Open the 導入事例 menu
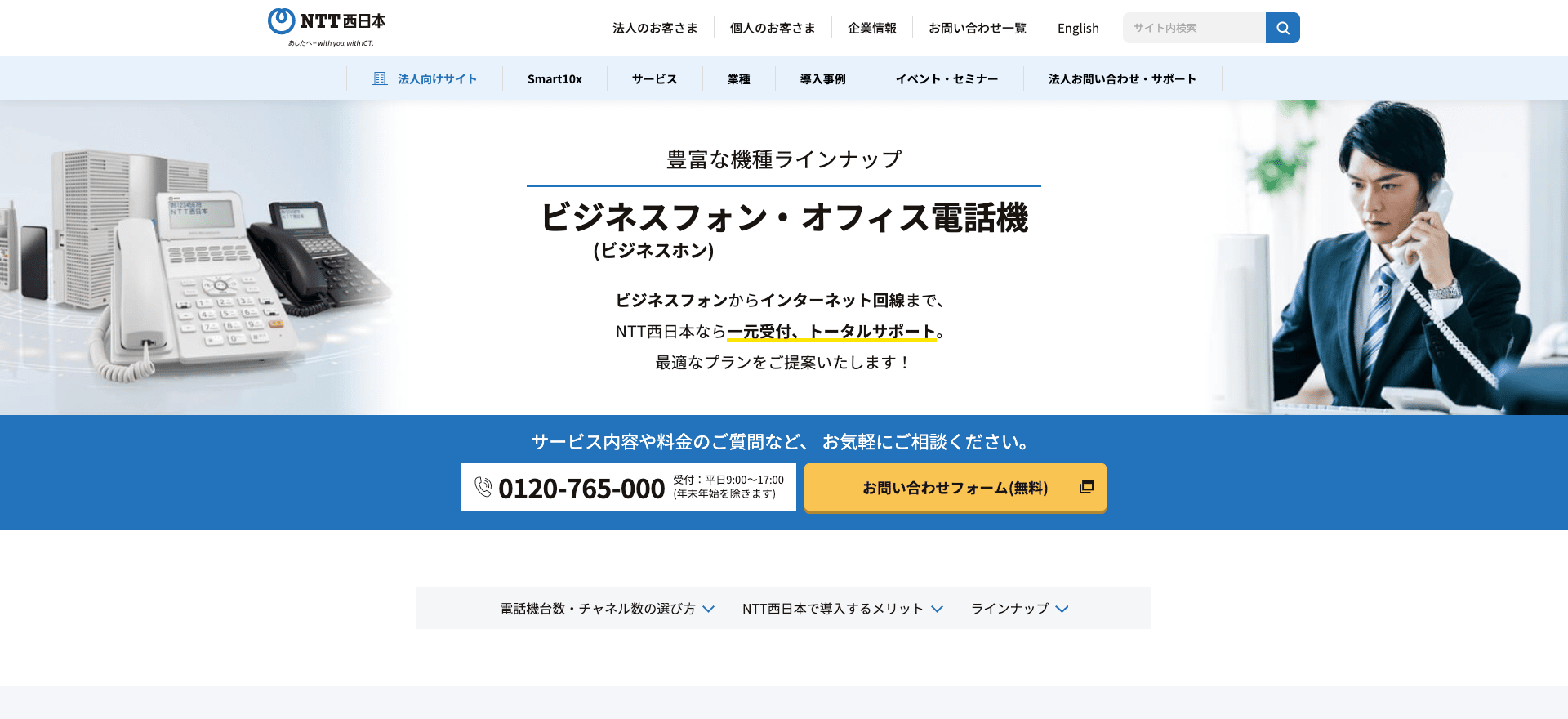This screenshot has width=1568, height=719. pos(823,78)
